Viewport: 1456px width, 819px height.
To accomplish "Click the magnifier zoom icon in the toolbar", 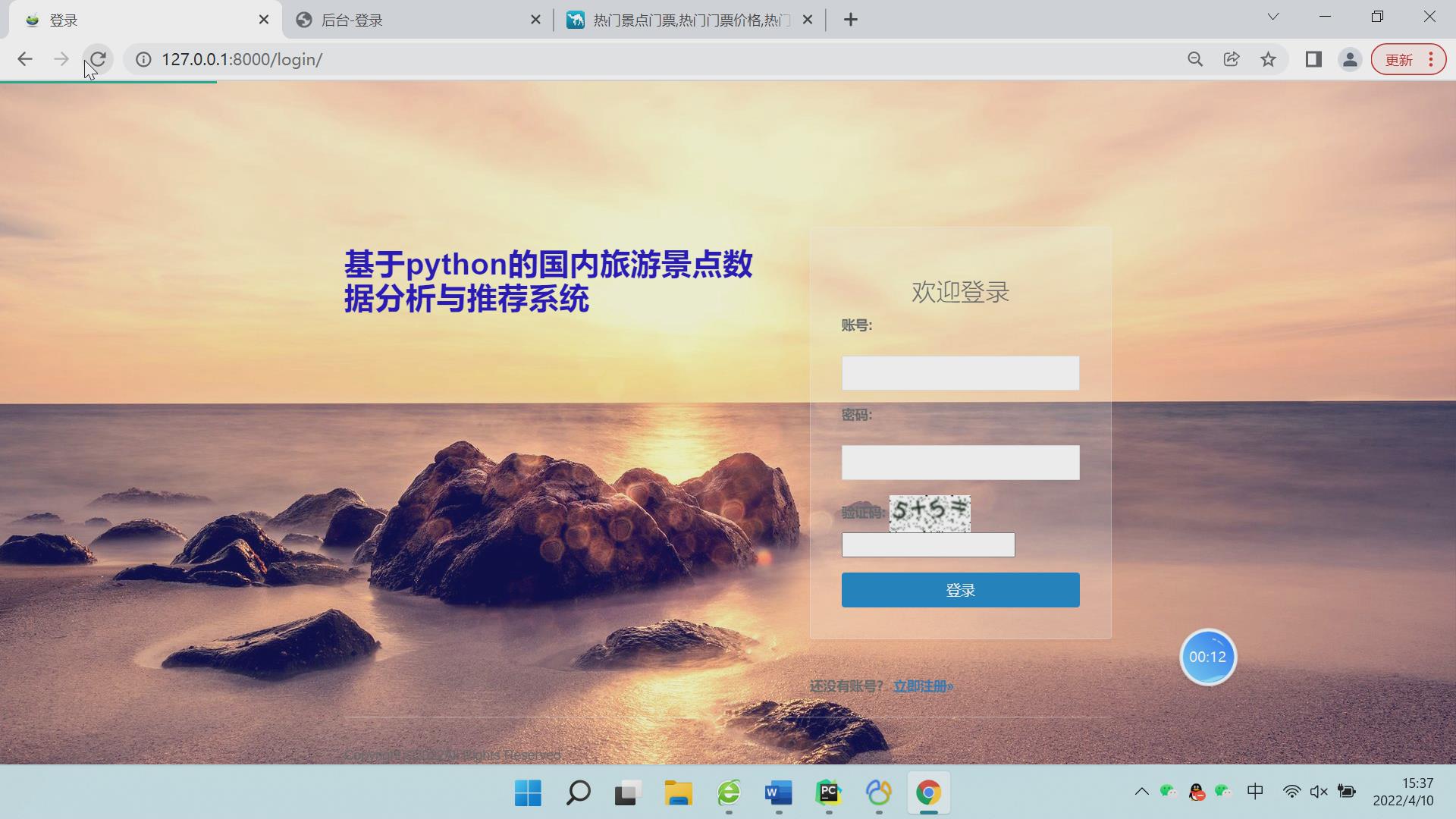I will click(x=1195, y=59).
